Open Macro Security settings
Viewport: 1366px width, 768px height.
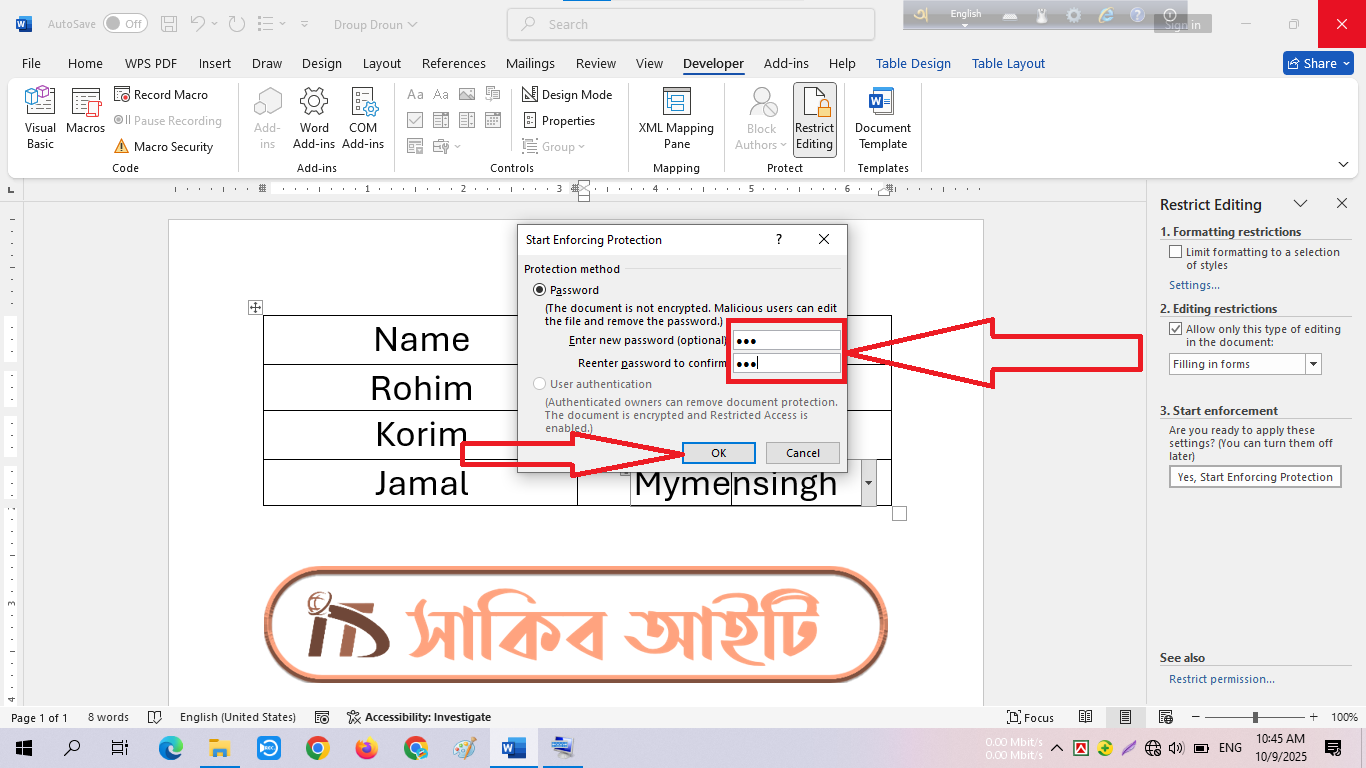163,147
